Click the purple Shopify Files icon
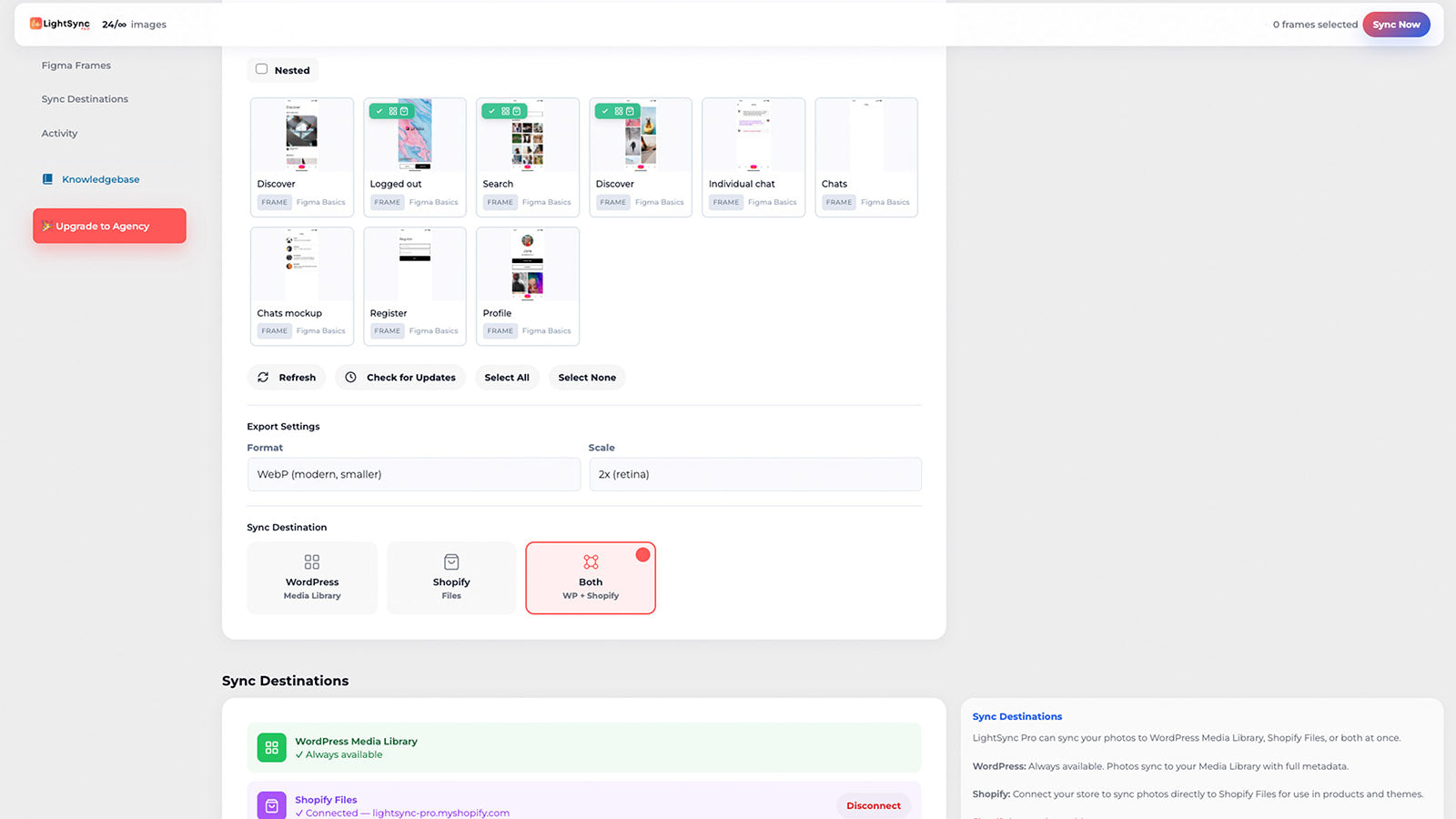Screen dimensions: 1456x819 pyautogui.click(x=271, y=805)
